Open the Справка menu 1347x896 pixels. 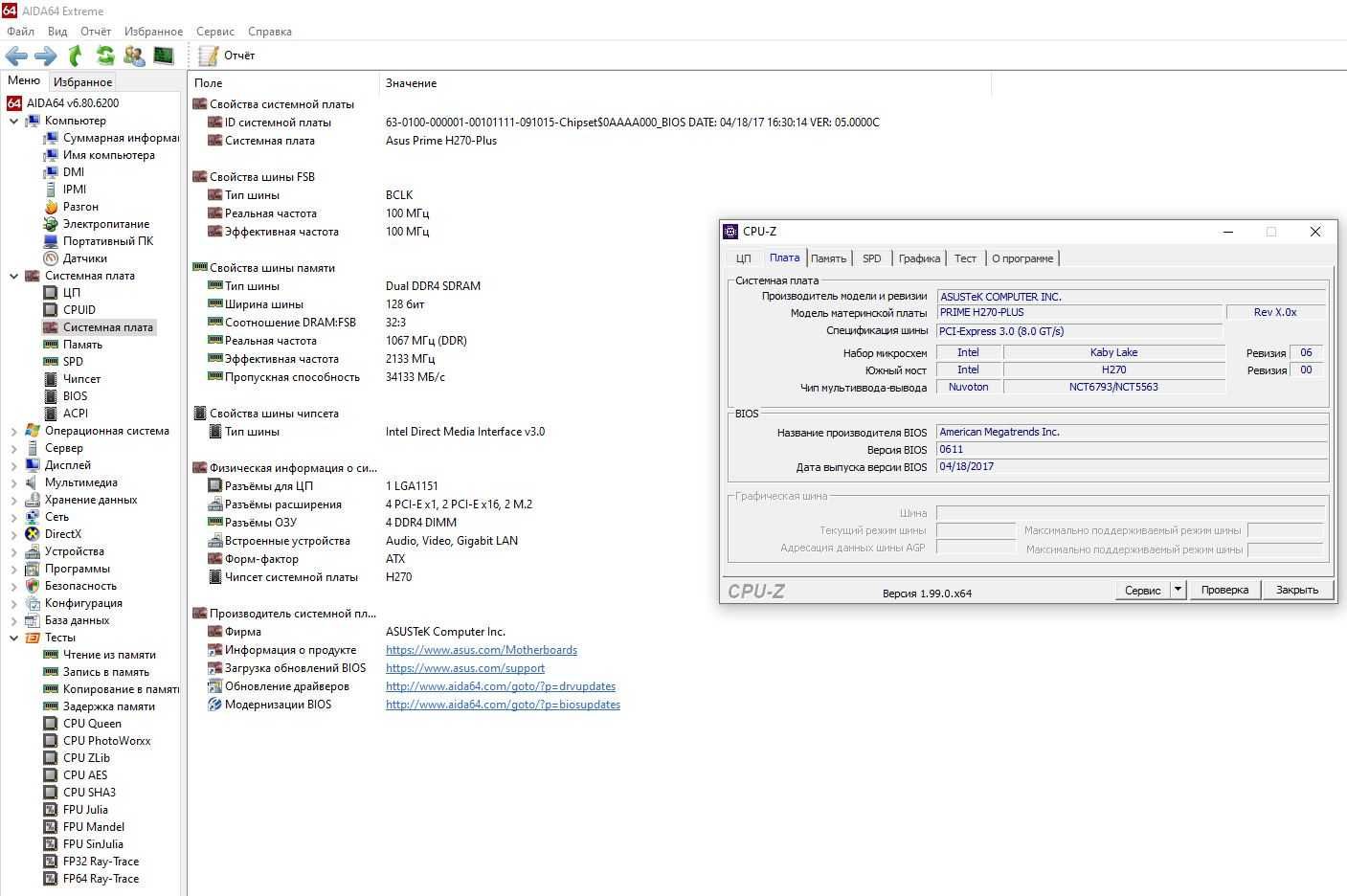[270, 32]
